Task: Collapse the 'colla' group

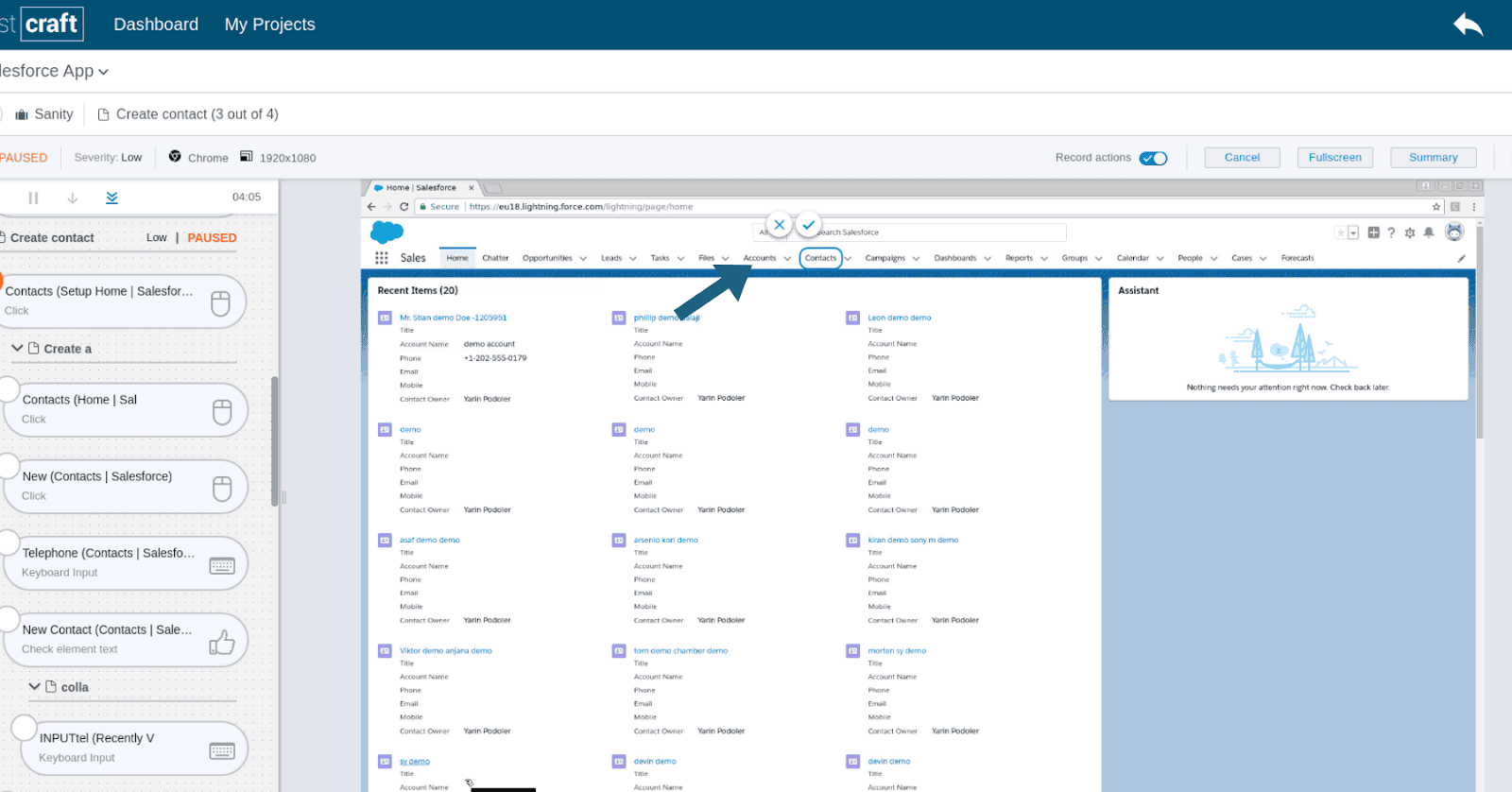Action: pyautogui.click(x=35, y=687)
